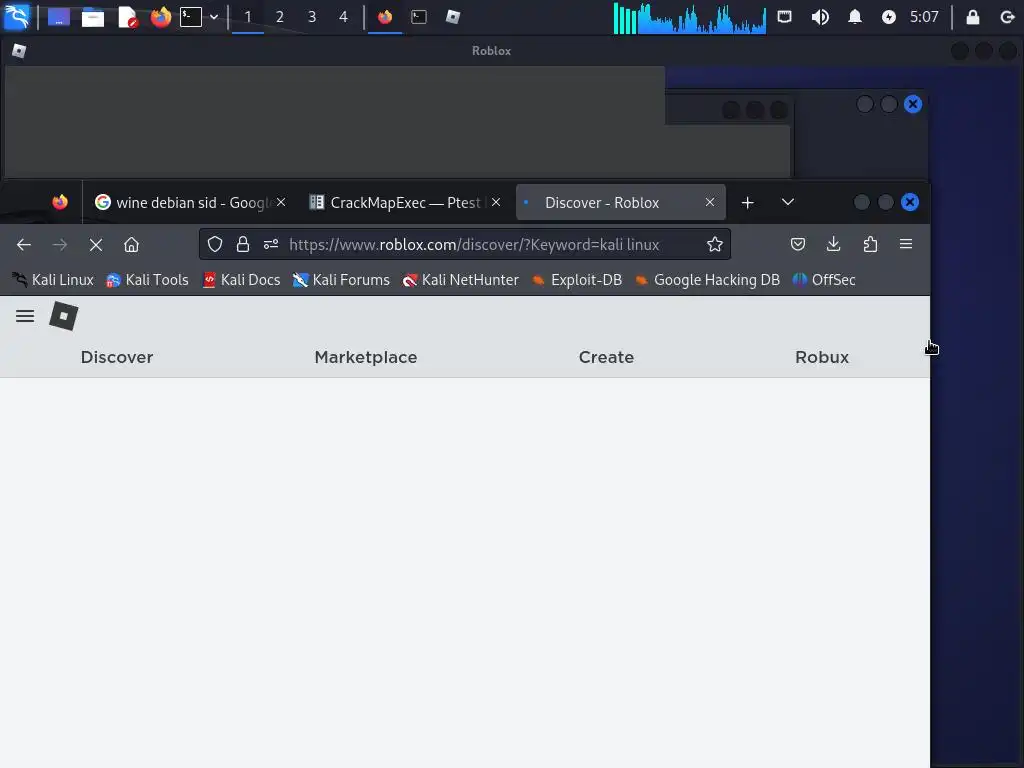Switch to workspace 1
The image size is (1024, 768).
coord(248,17)
